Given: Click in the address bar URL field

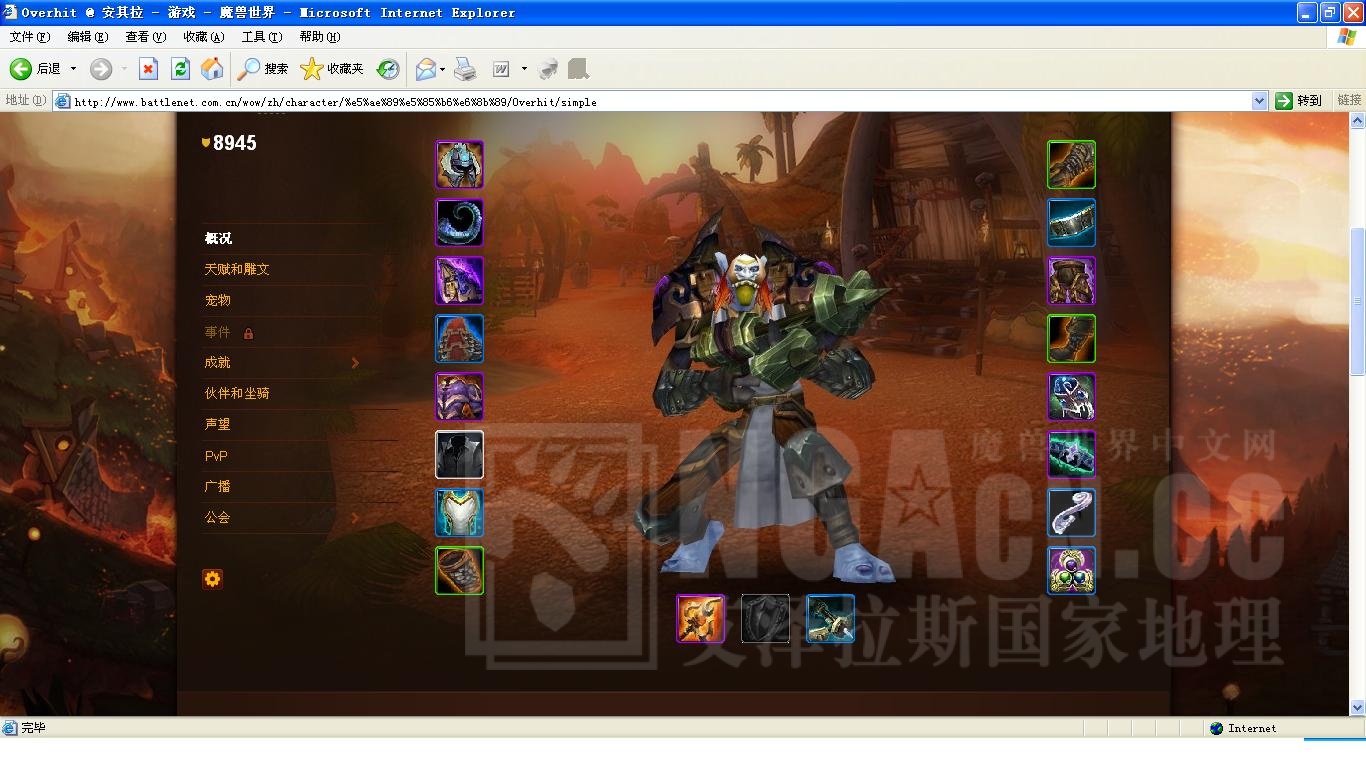Looking at the screenshot, I should (x=652, y=101).
